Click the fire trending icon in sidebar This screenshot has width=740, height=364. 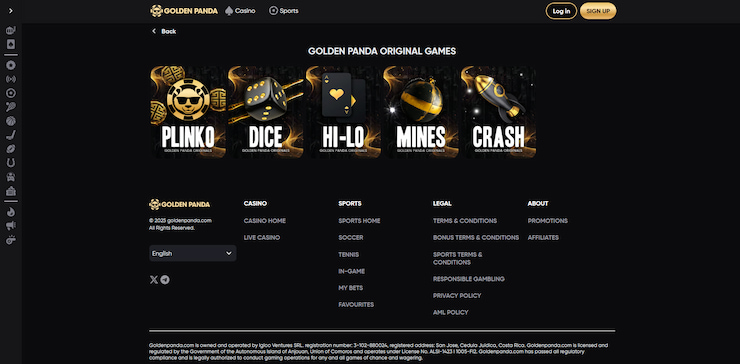click(11, 212)
